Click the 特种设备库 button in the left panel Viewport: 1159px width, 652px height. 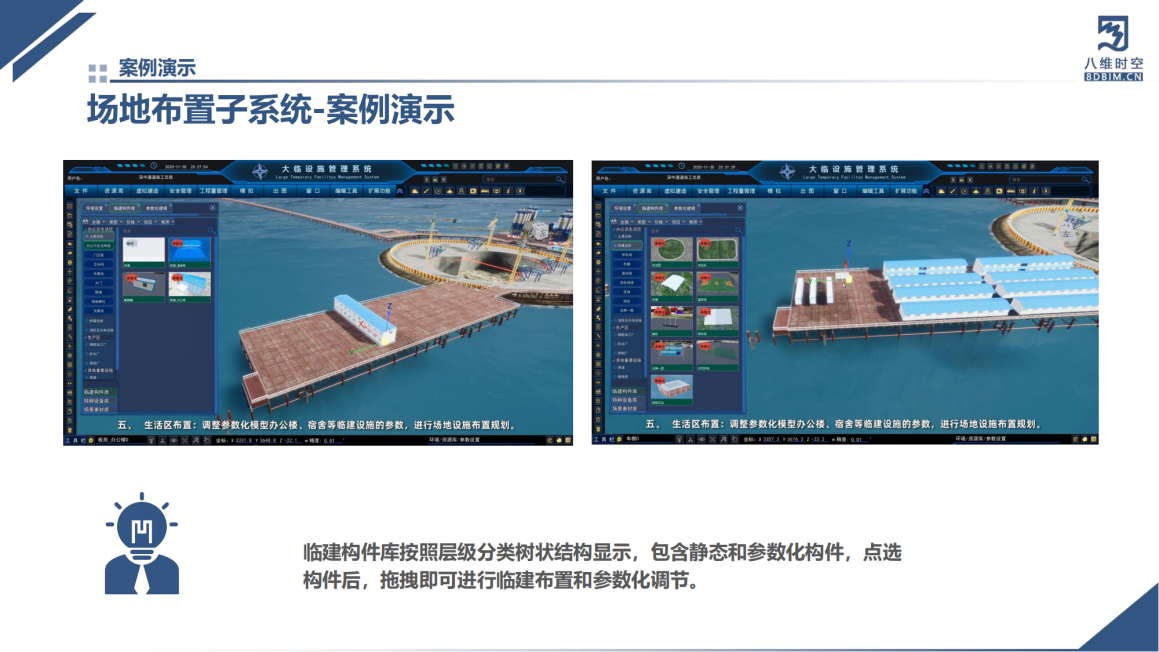(99, 400)
